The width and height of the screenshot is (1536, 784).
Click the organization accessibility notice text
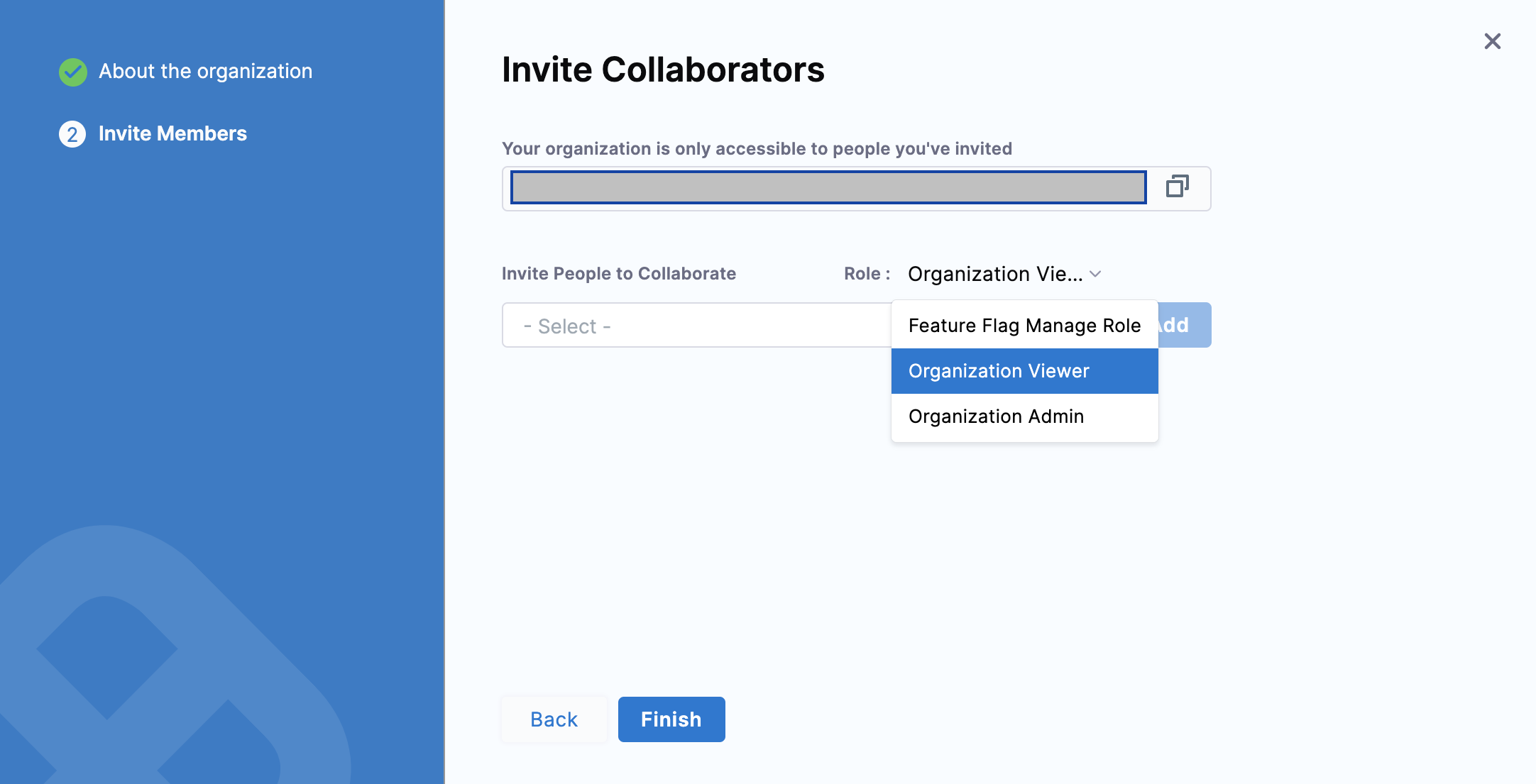click(x=757, y=148)
